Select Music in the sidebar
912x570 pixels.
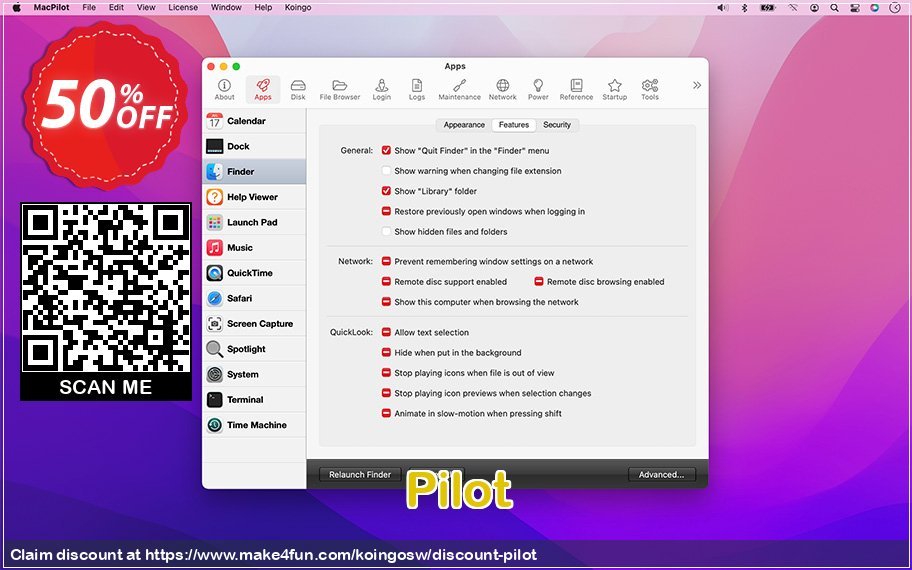point(254,248)
